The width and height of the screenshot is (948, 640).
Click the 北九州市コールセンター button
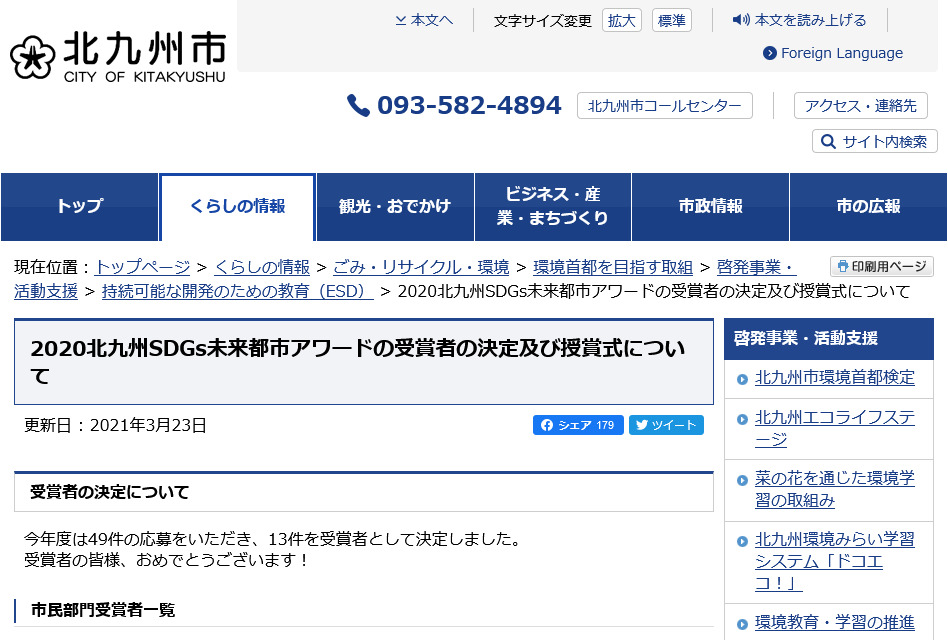tap(664, 105)
